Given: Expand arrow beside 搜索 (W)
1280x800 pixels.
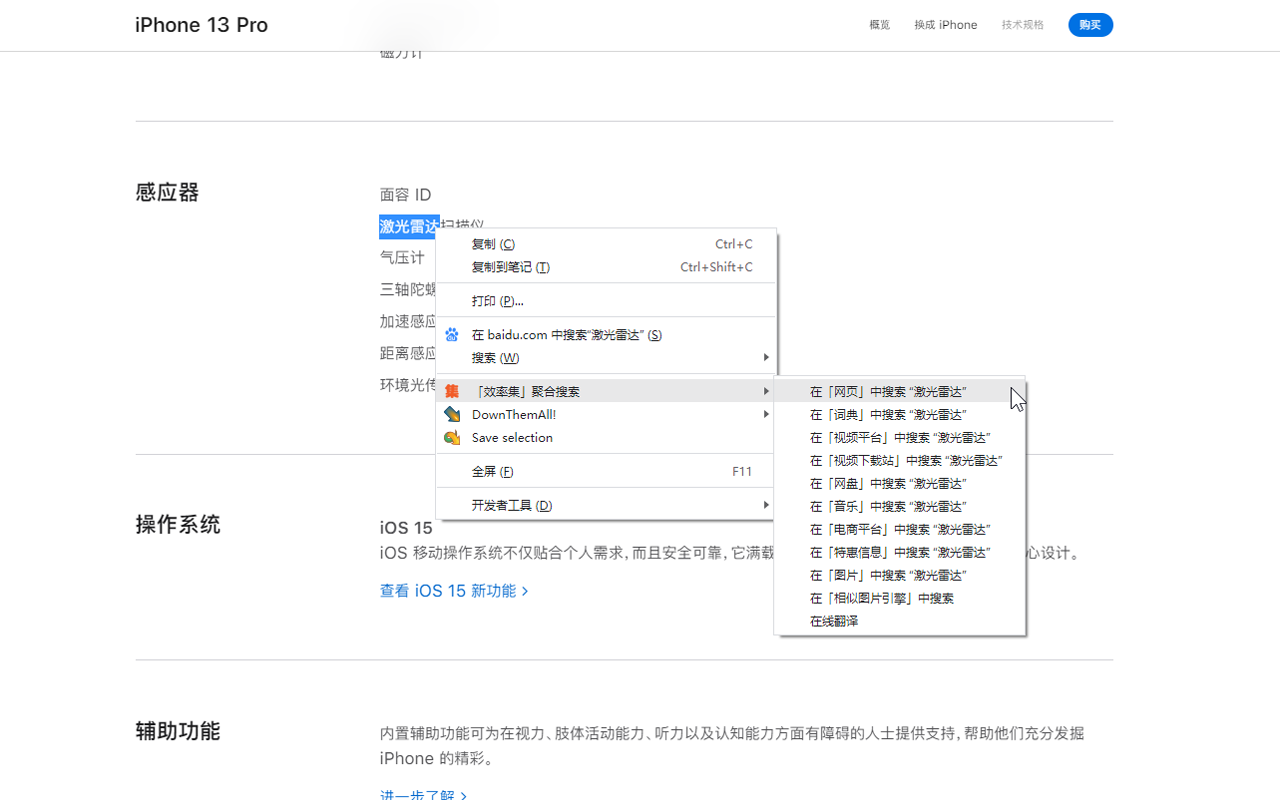Looking at the screenshot, I should [766, 358].
